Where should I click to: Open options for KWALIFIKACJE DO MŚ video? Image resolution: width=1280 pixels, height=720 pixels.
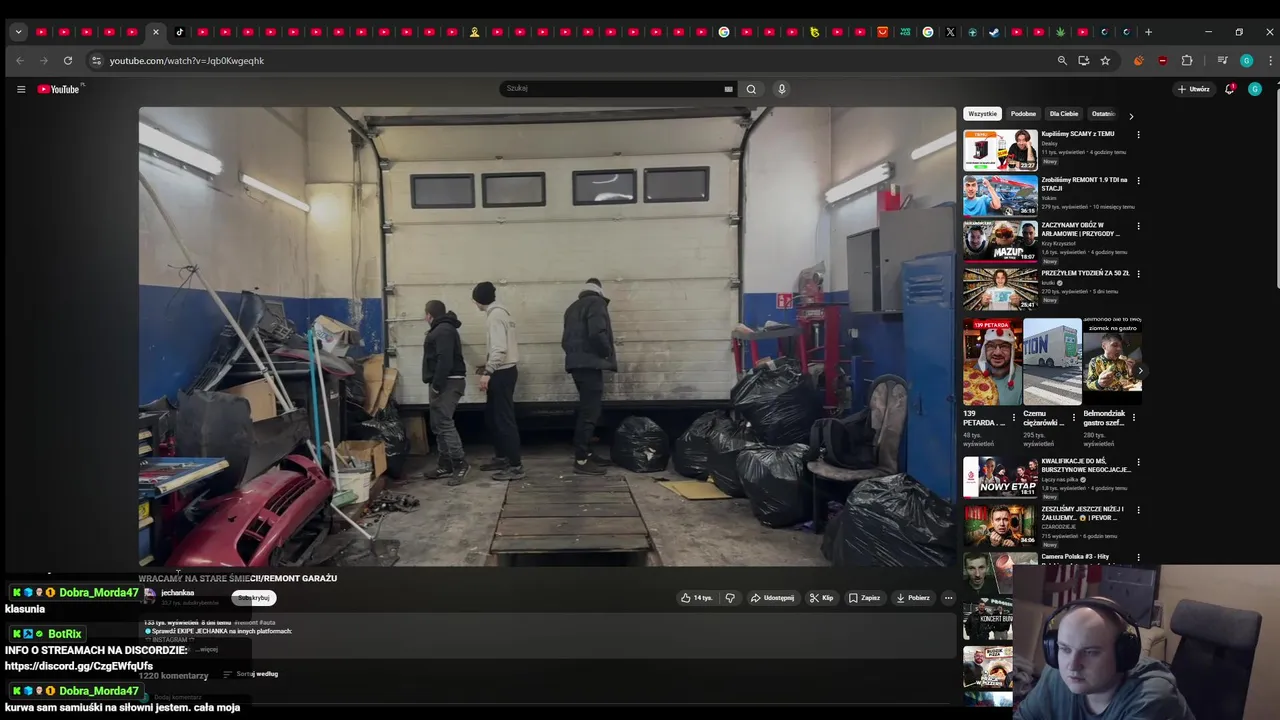[1138, 462]
